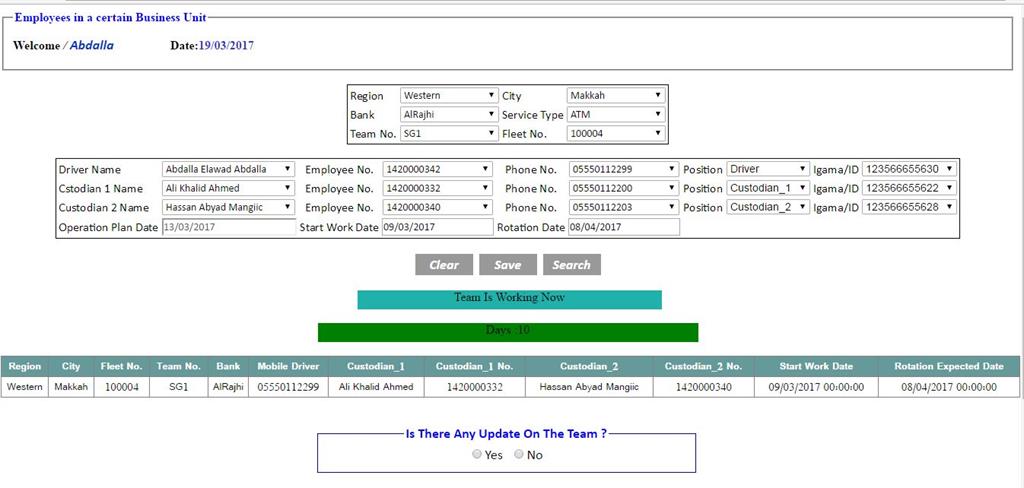Image resolution: width=1024 pixels, height=488 pixels.
Task: Click table cell 09/03/2017 00:00:00
Action: click(816, 387)
